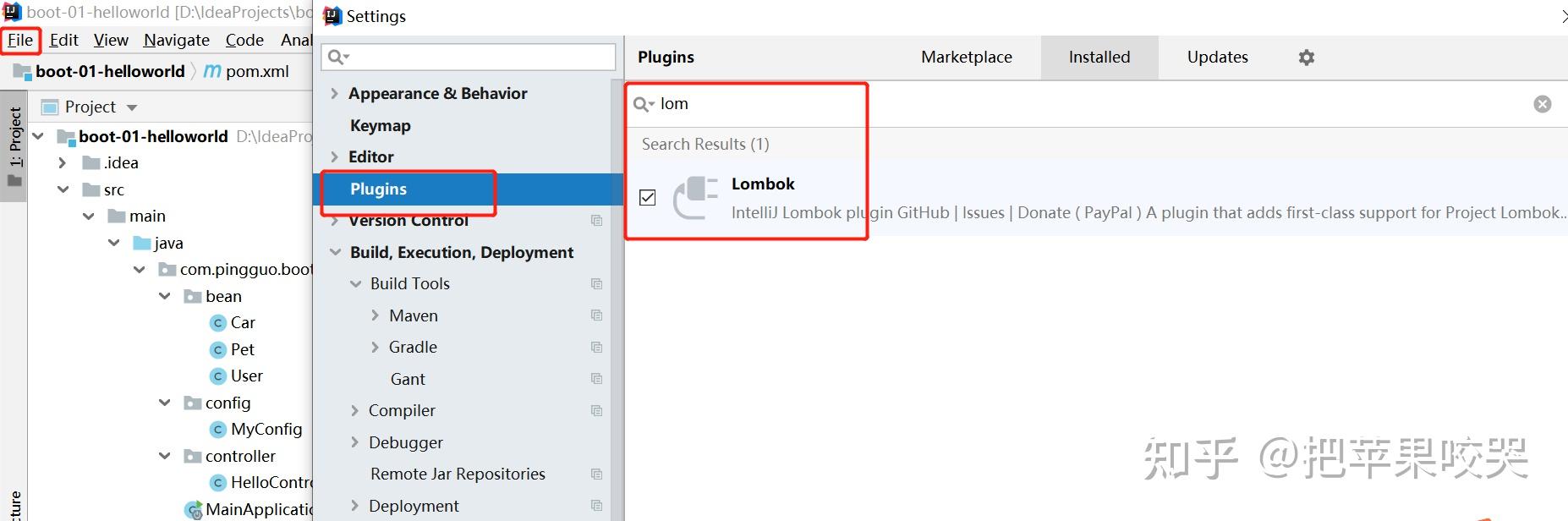Select Plugins in the settings sidebar
The width and height of the screenshot is (1568, 521).
(x=378, y=189)
